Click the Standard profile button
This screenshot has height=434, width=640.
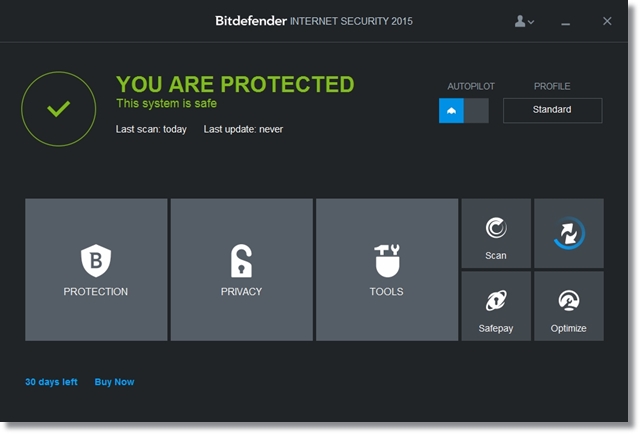[553, 110]
